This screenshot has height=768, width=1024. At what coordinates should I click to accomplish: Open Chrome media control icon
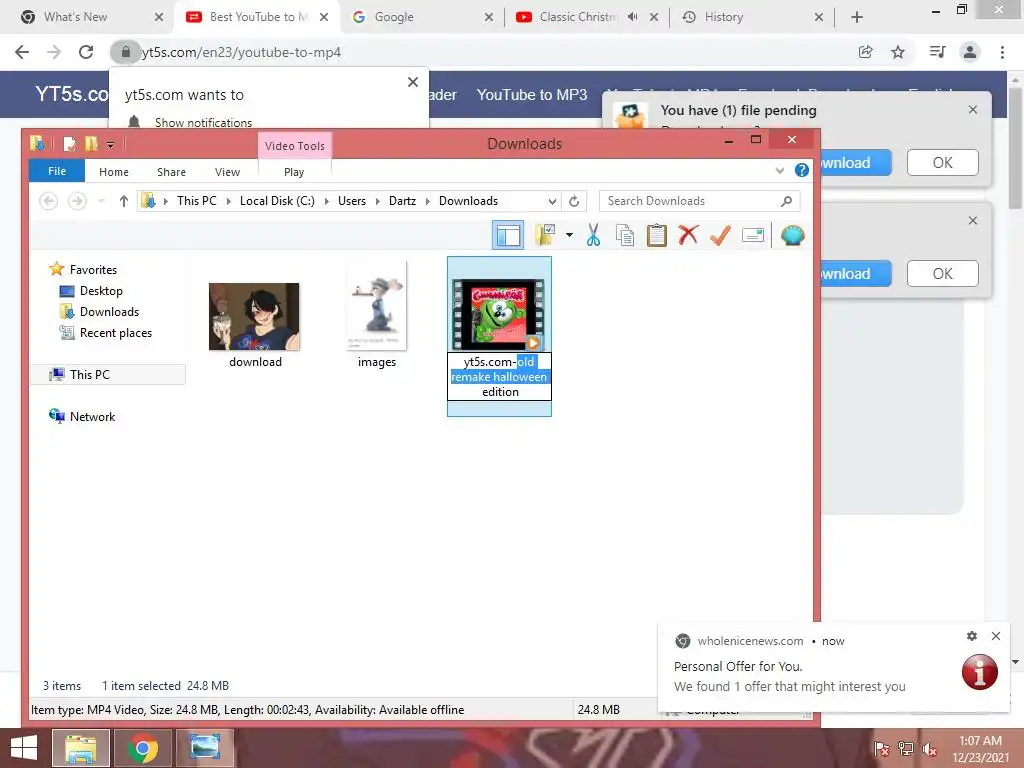coord(937,52)
